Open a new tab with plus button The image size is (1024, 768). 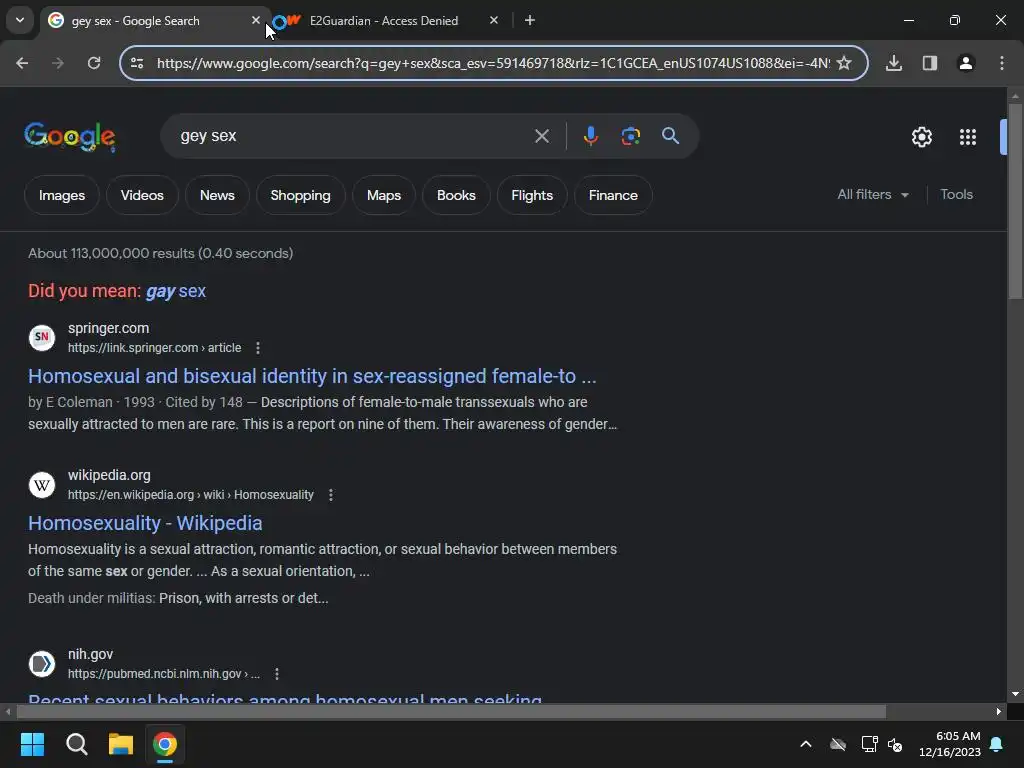[530, 20]
